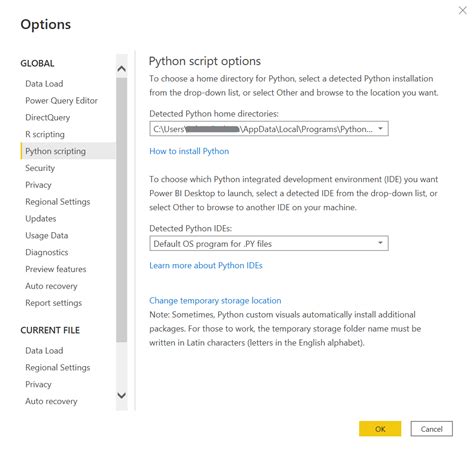Open Current File Privacy settings
Viewport: 474px width, 457px height.
tap(38, 384)
